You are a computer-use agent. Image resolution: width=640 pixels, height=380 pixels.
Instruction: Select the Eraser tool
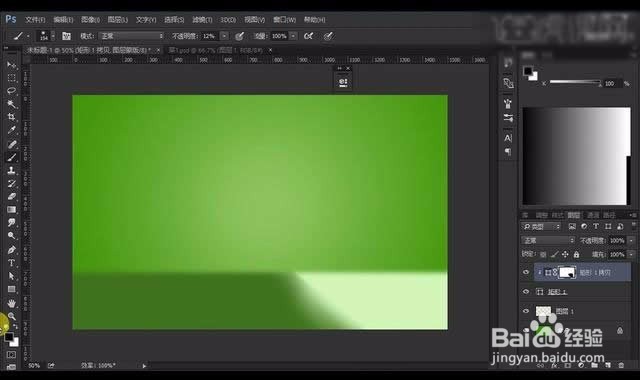pyautogui.click(x=11, y=196)
